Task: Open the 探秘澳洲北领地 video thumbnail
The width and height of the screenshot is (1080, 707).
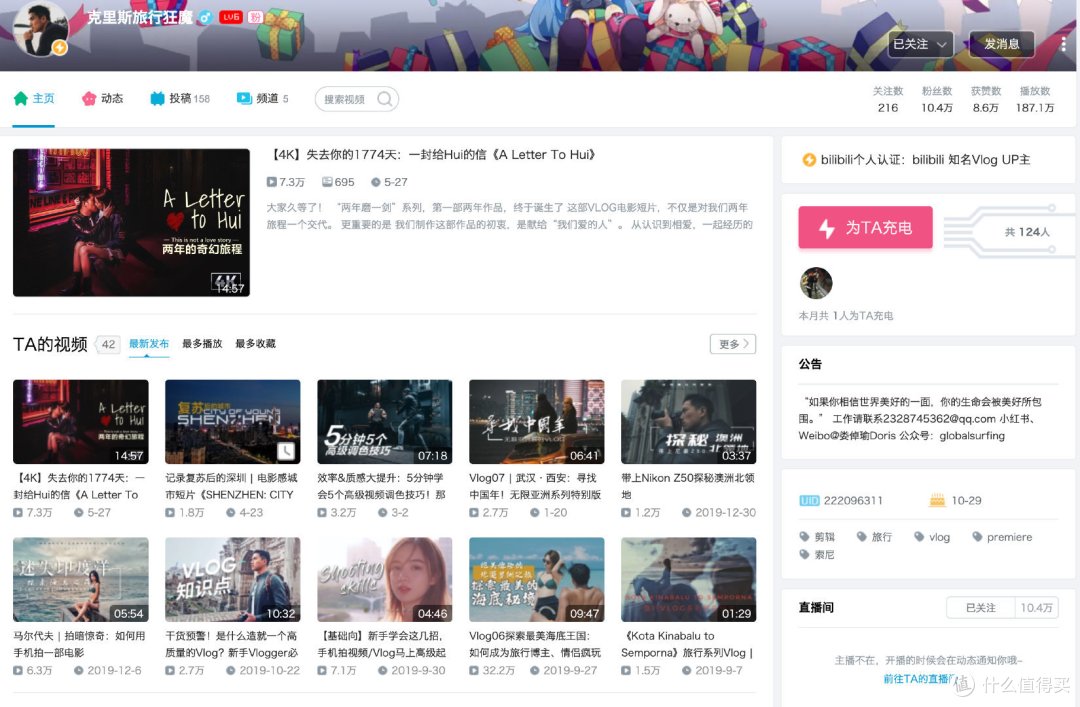Action: [x=689, y=422]
